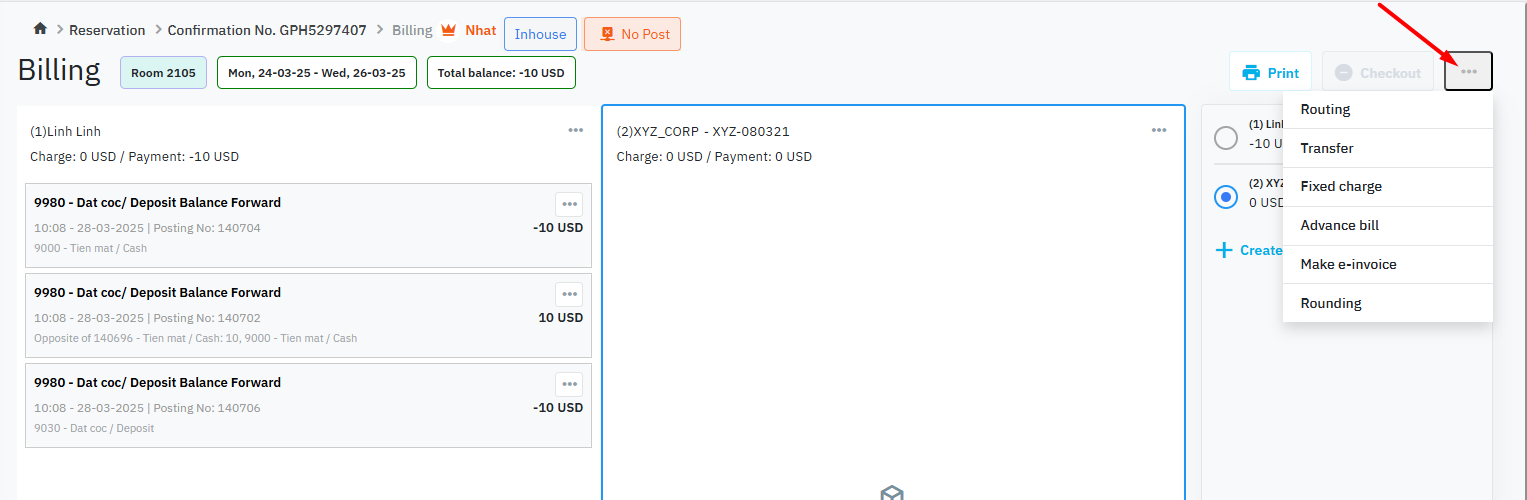Image resolution: width=1527 pixels, height=500 pixels.
Task: Choose Advance bill menu entry
Action: pos(1388,225)
